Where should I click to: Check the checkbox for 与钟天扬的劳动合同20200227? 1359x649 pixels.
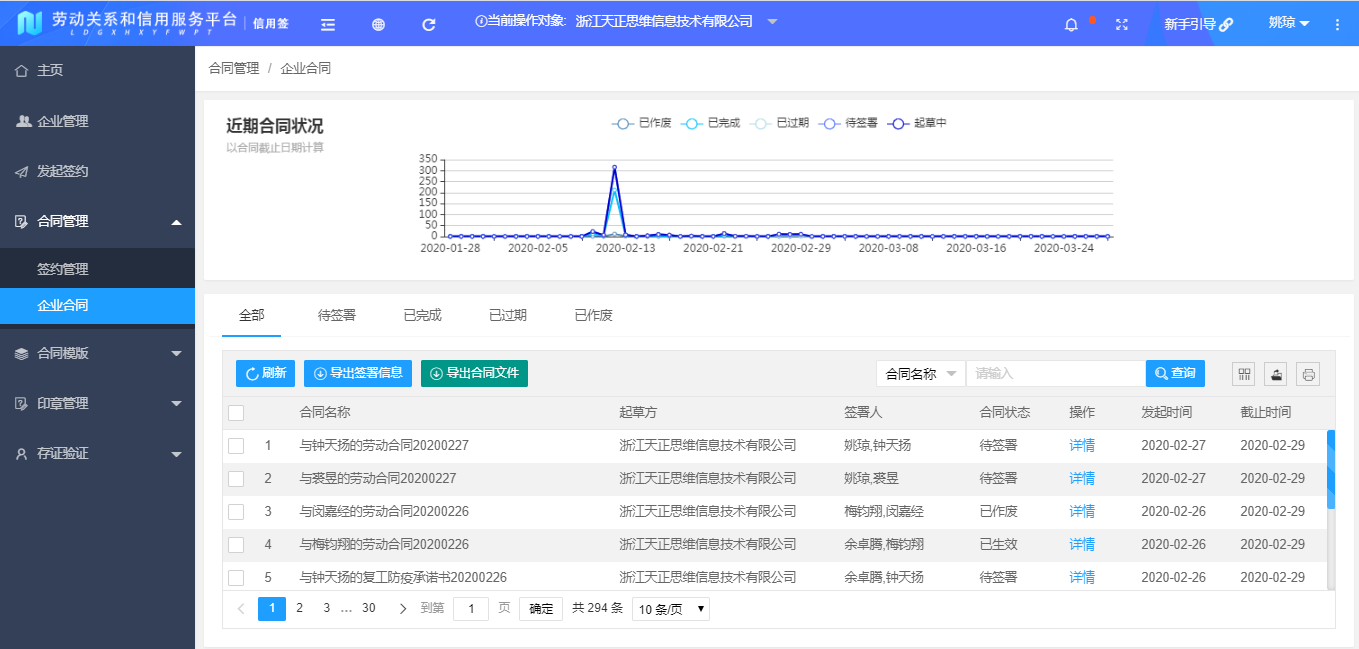[236, 445]
